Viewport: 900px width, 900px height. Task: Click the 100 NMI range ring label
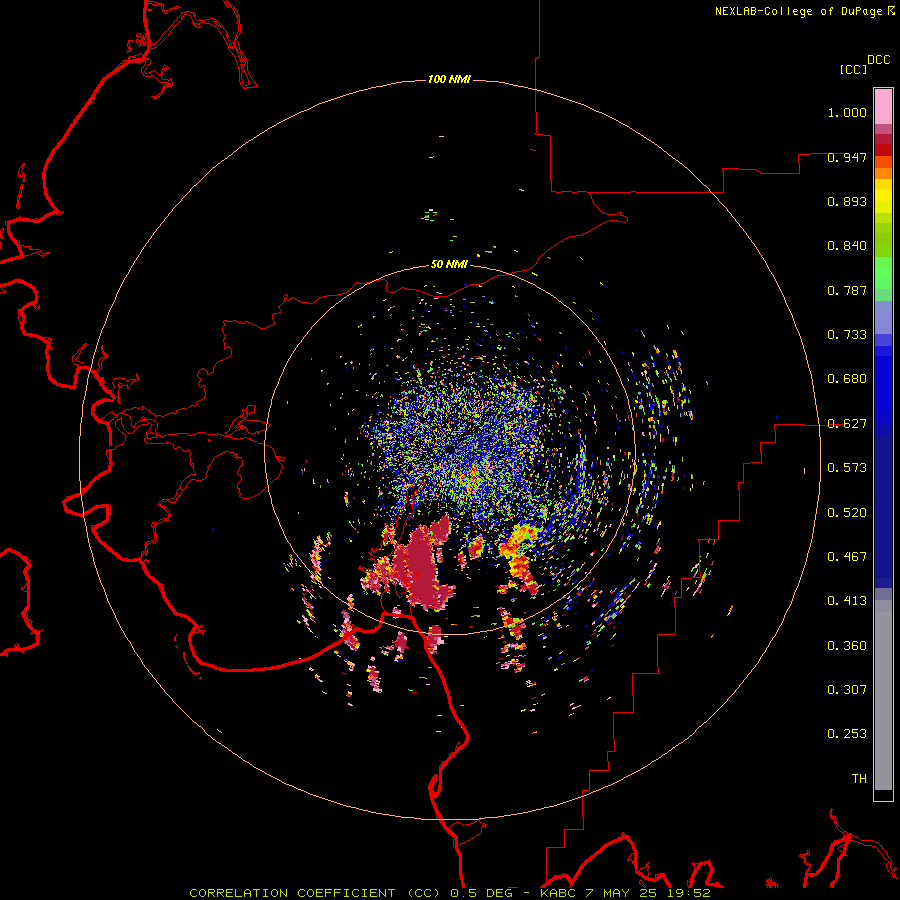tap(449, 79)
